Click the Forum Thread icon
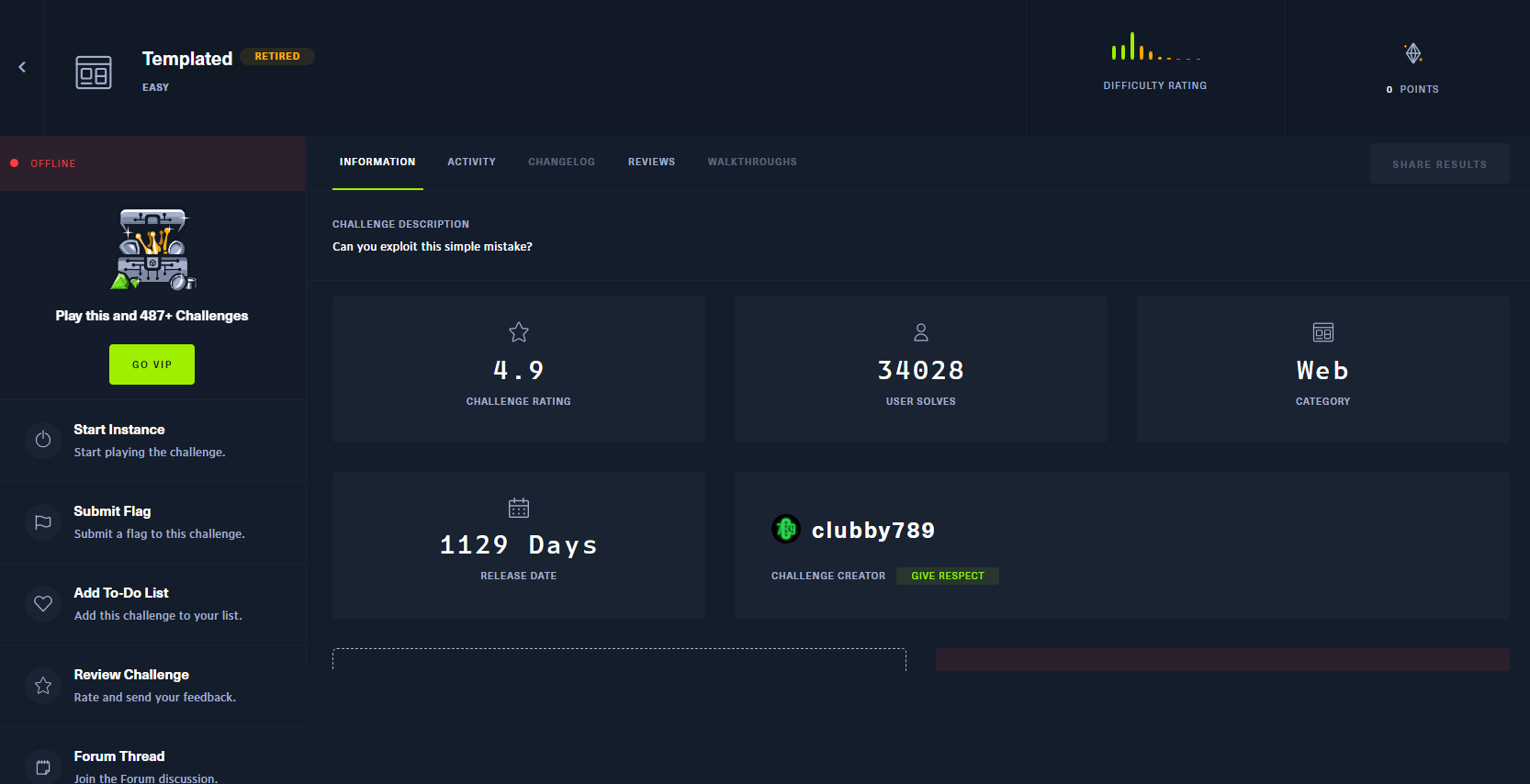The image size is (1530, 784). click(43, 767)
